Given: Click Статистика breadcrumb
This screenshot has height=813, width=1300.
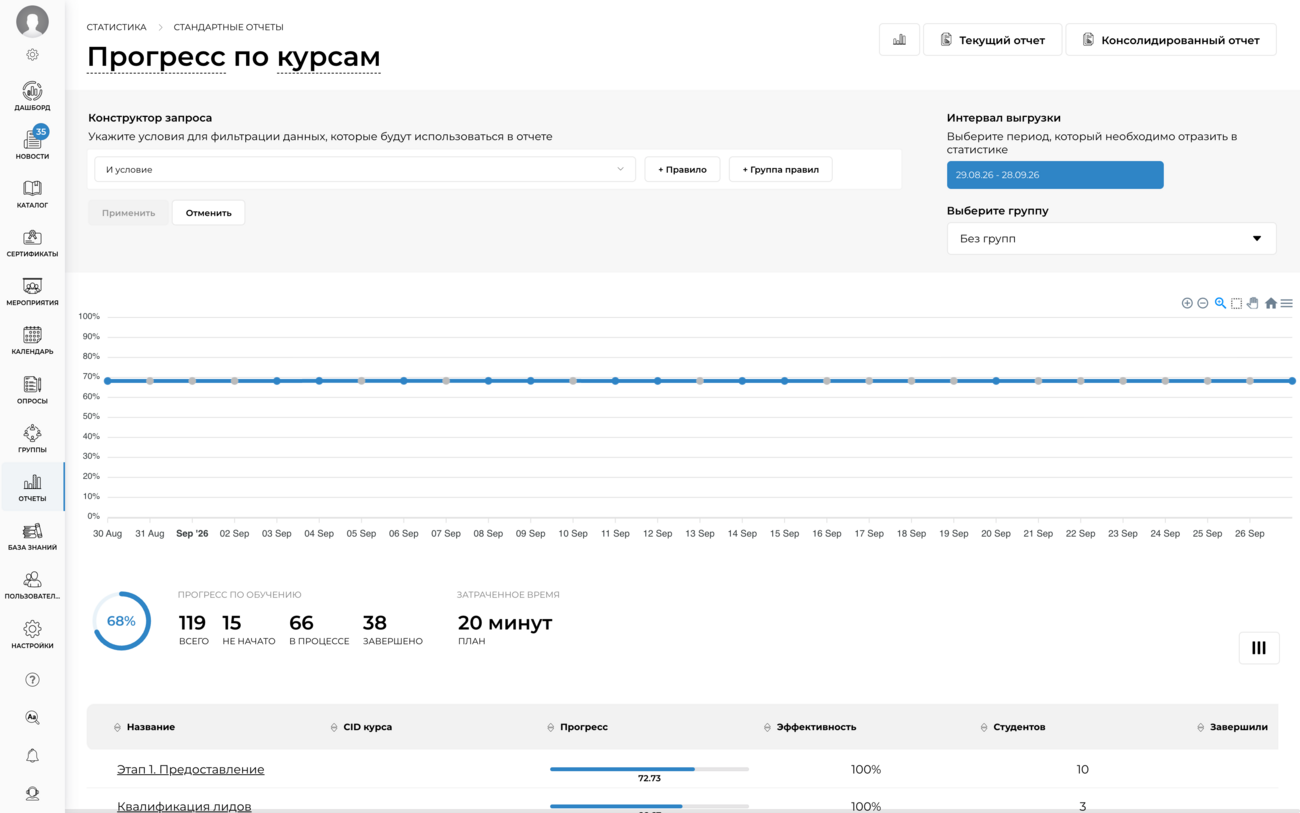Looking at the screenshot, I should pos(117,27).
